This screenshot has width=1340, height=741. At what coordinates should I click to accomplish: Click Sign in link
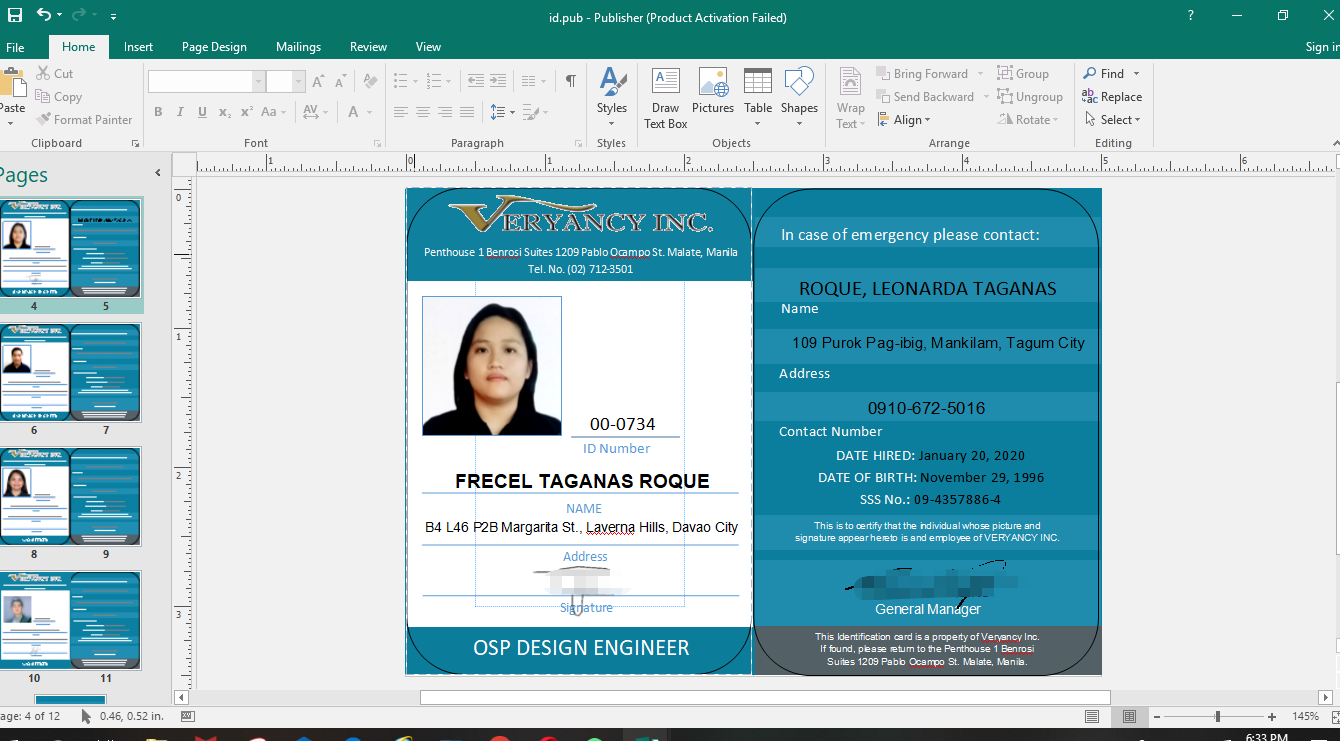click(1322, 47)
